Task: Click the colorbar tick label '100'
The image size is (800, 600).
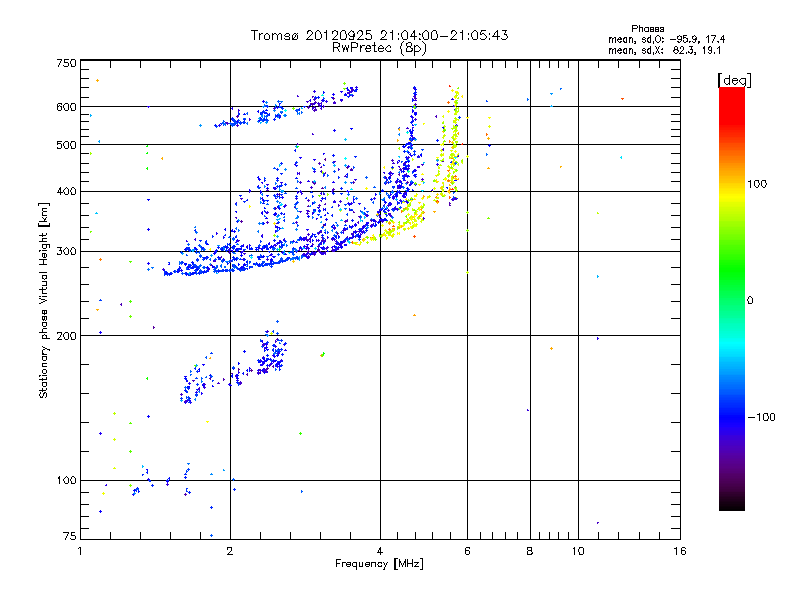Action: pyautogui.click(x=757, y=184)
